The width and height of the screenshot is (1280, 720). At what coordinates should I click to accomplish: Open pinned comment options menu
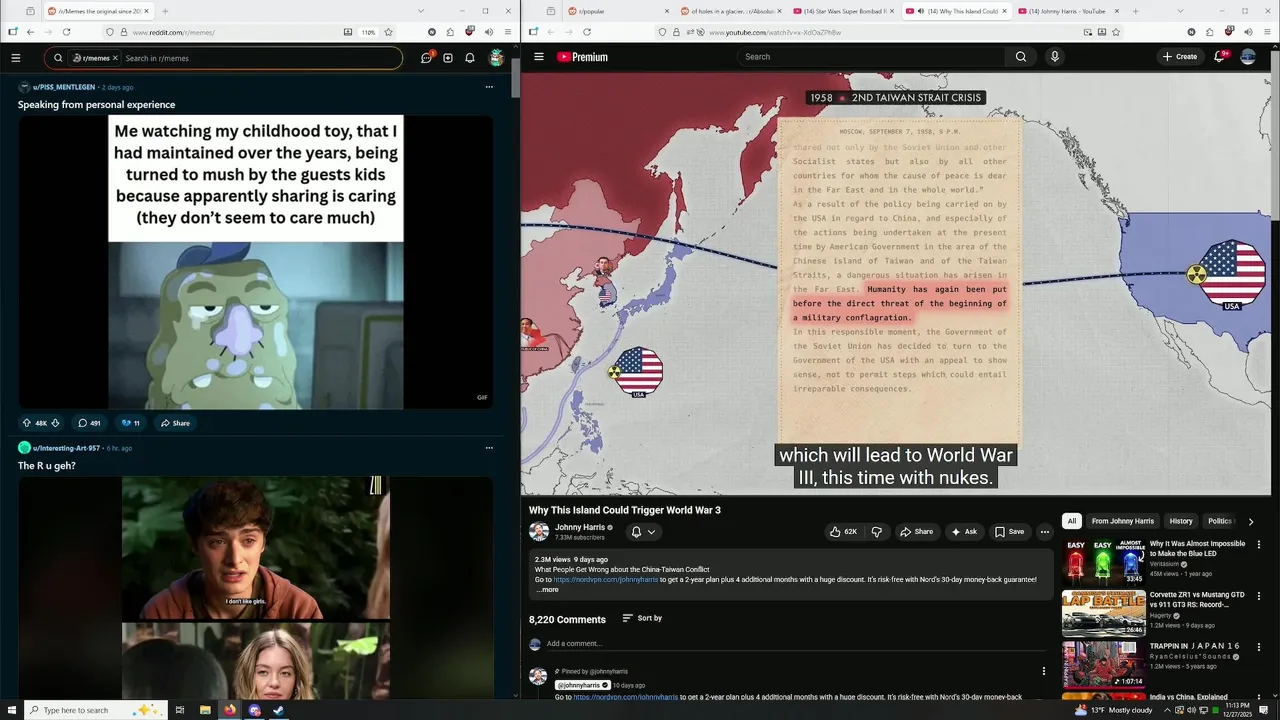coord(1044,671)
